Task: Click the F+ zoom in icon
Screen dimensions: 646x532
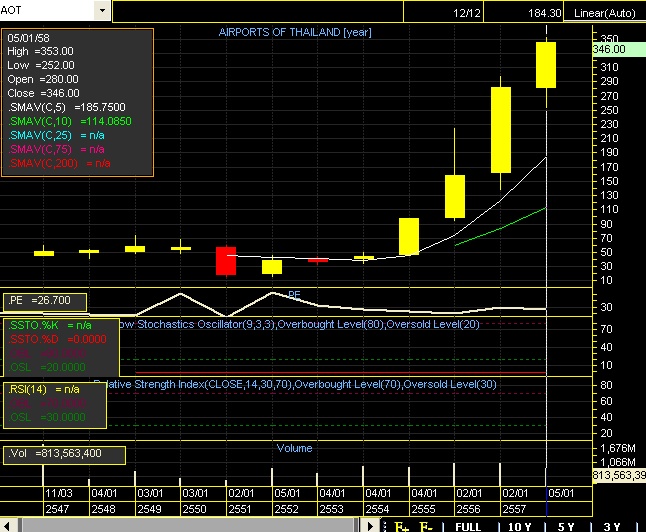Action: [402, 525]
